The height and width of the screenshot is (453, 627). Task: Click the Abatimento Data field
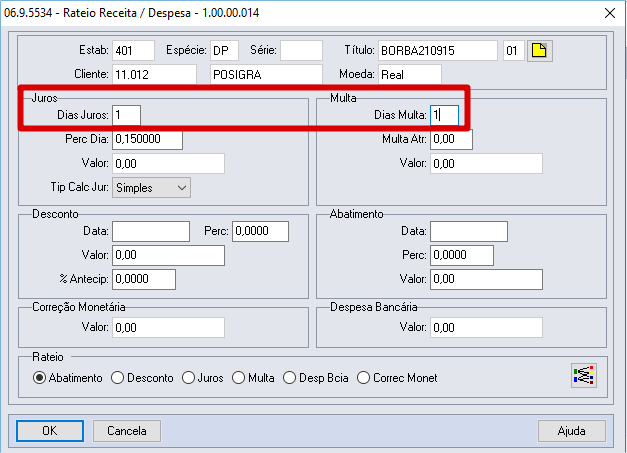469,231
